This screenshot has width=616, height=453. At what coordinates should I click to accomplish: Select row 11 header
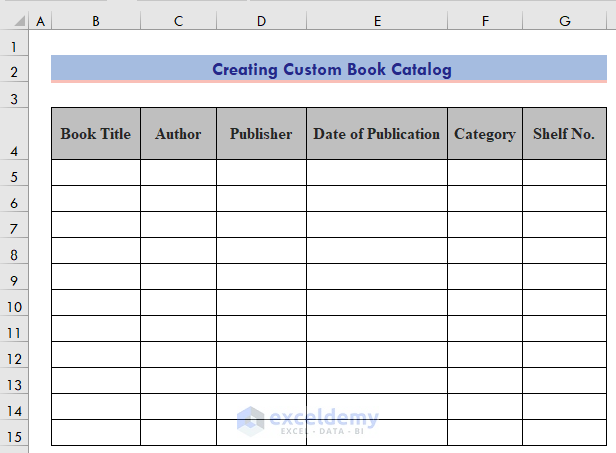tap(14, 329)
